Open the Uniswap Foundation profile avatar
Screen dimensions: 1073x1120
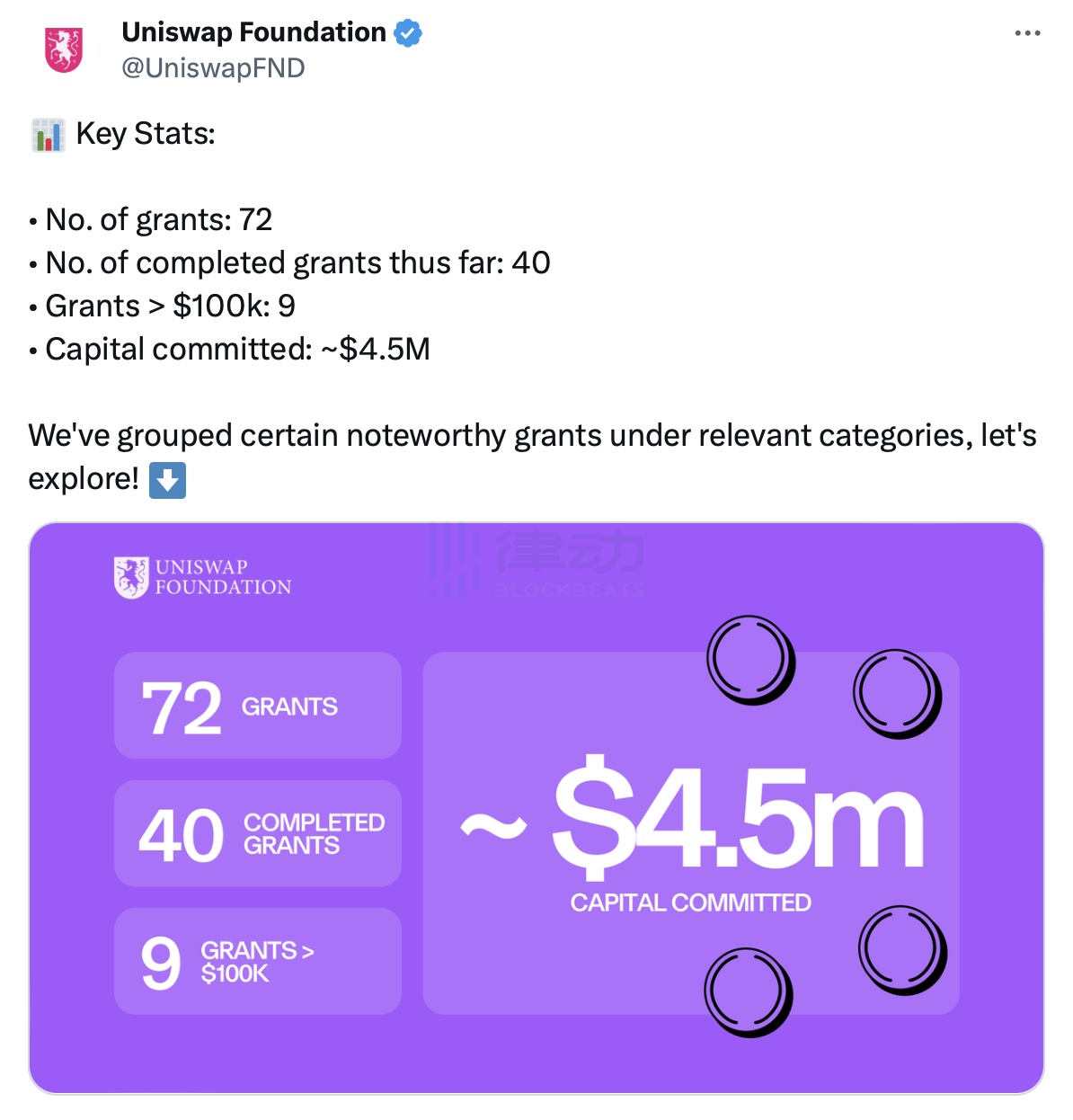pos(64,50)
